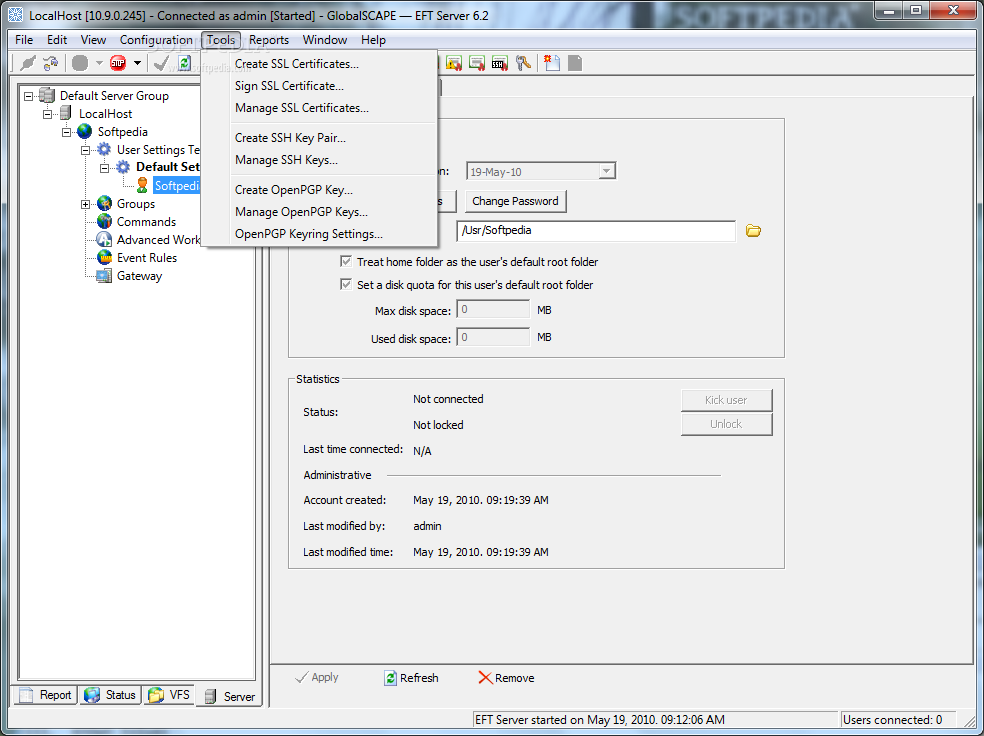Click the gray blank page toolbar icon

pos(575,63)
